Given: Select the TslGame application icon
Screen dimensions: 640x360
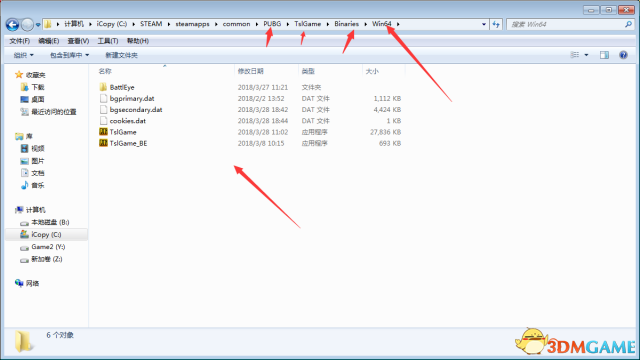Looking at the screenshot, I should 103,132.
